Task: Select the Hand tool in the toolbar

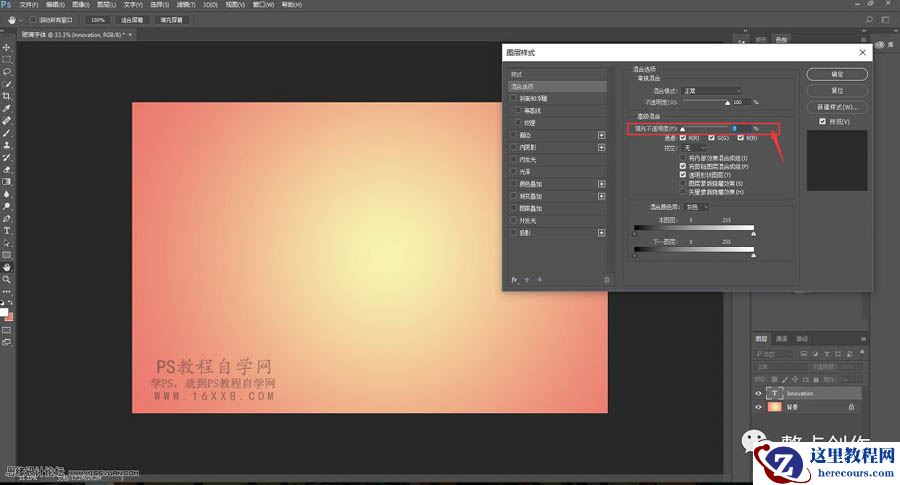Action: tap(7, 267)
